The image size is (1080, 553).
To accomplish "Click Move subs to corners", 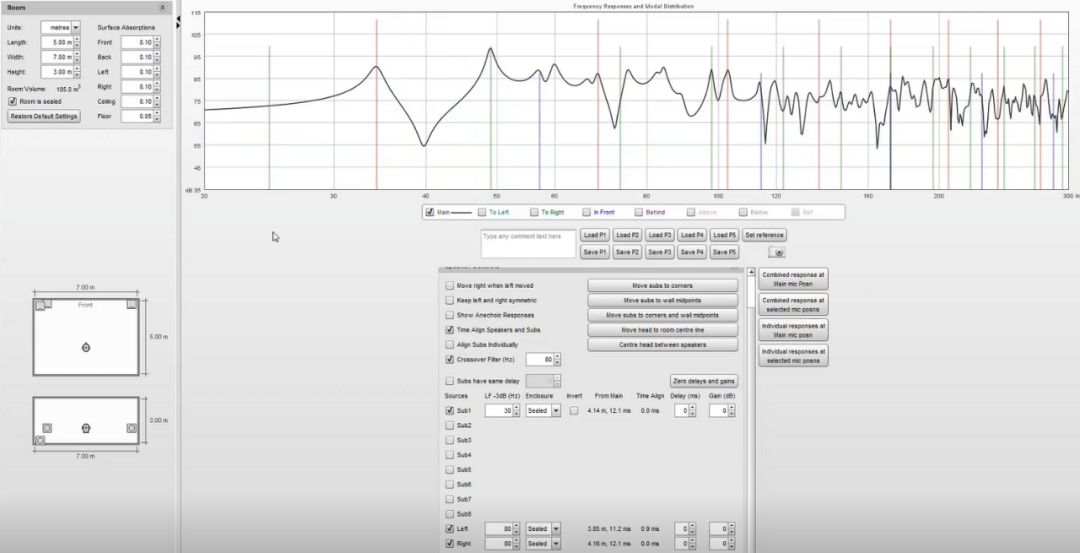I will [663, 285].
